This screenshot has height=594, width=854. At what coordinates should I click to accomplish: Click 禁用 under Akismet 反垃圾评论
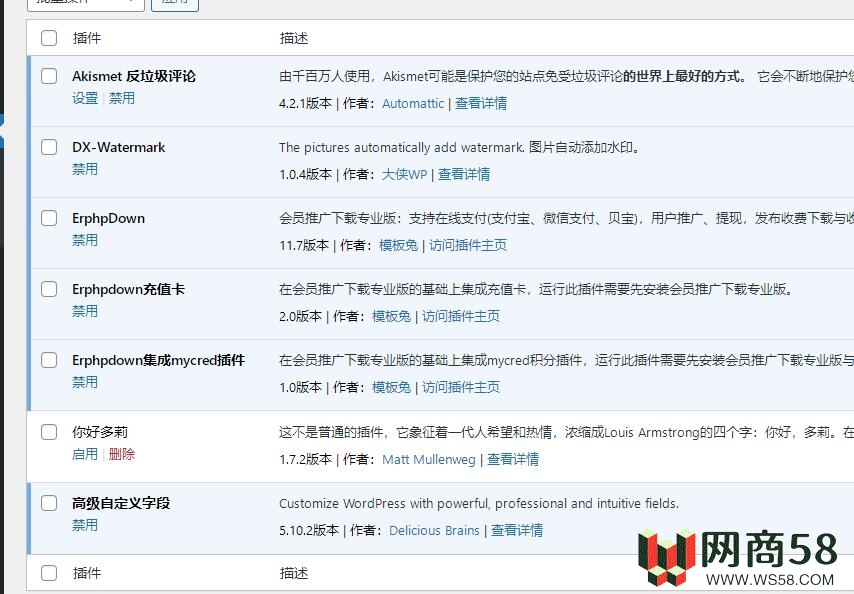coord(122,99)
